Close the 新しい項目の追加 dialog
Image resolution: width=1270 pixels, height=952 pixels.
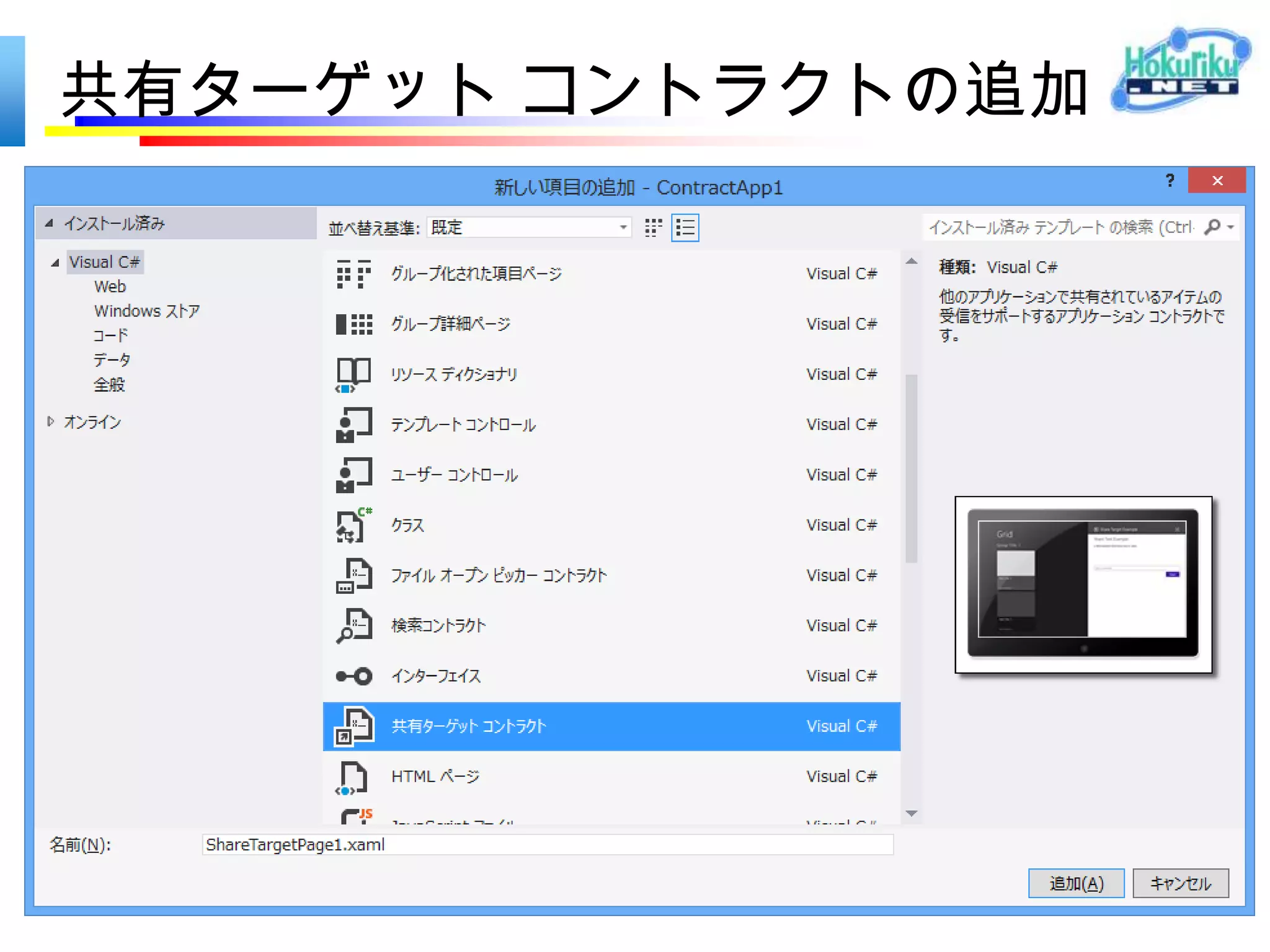click(1217, 180)
